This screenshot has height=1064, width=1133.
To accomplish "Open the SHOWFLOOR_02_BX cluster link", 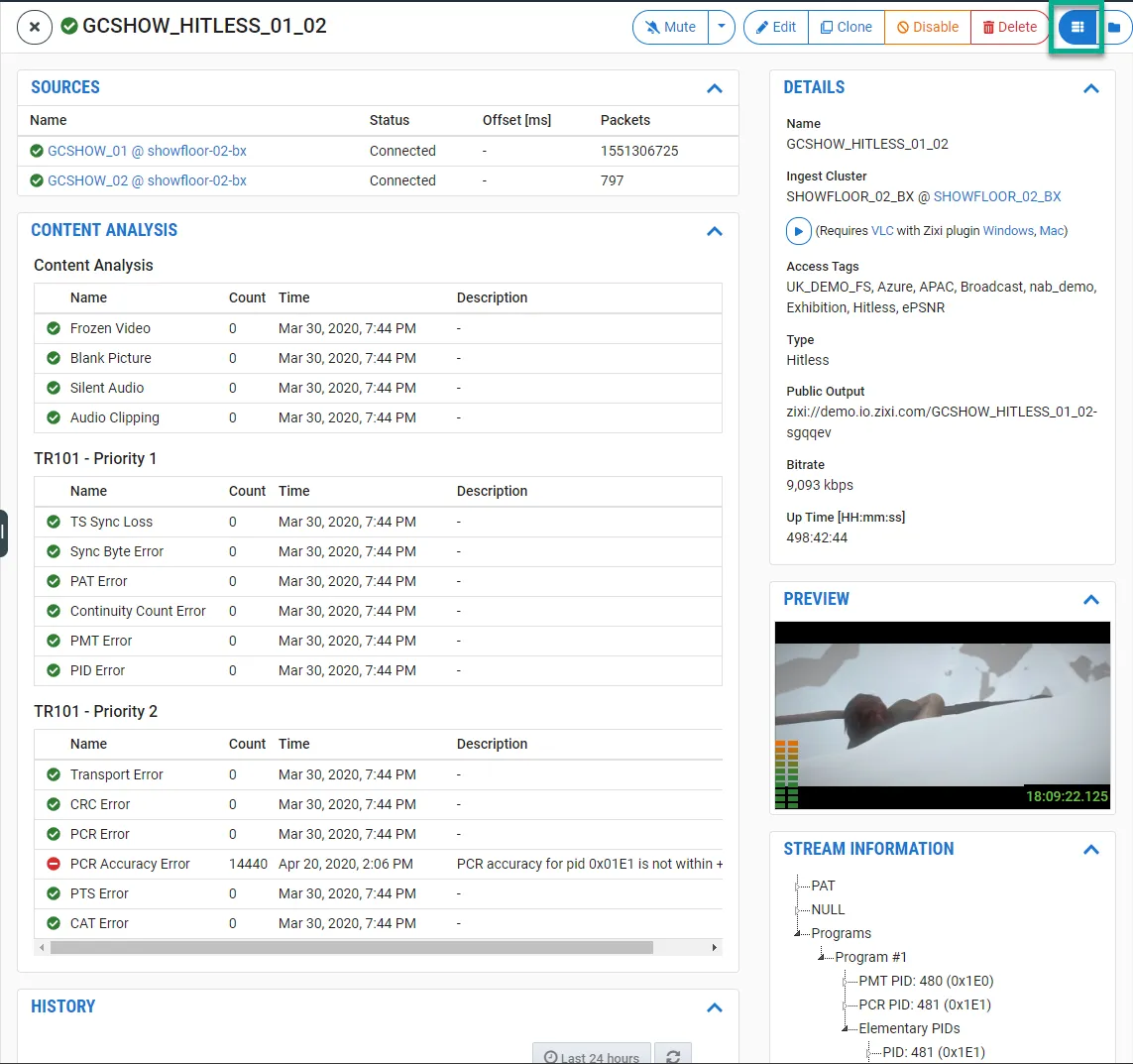I will click(997, 196).
